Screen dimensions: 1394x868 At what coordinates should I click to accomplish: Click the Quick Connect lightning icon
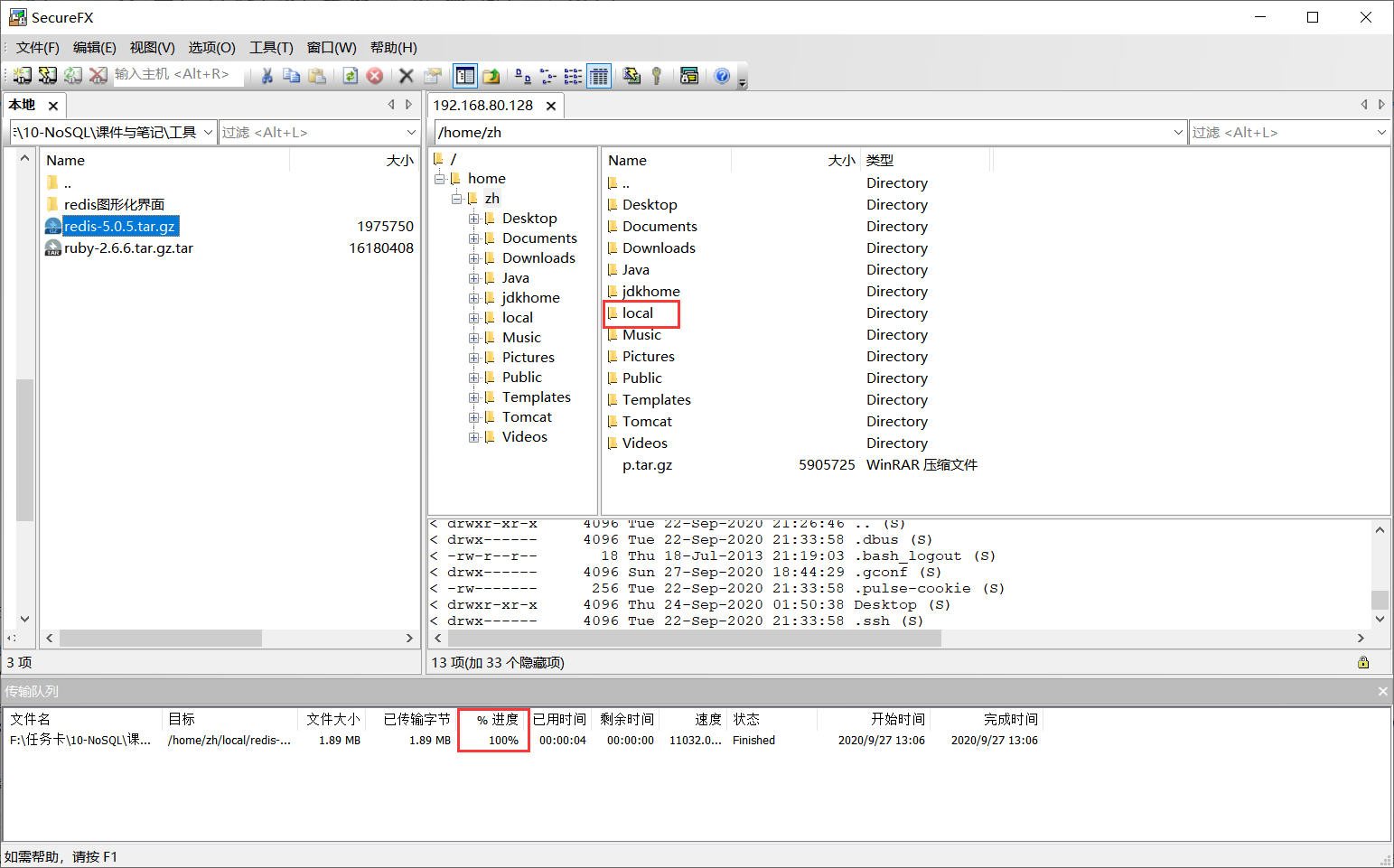48,76
